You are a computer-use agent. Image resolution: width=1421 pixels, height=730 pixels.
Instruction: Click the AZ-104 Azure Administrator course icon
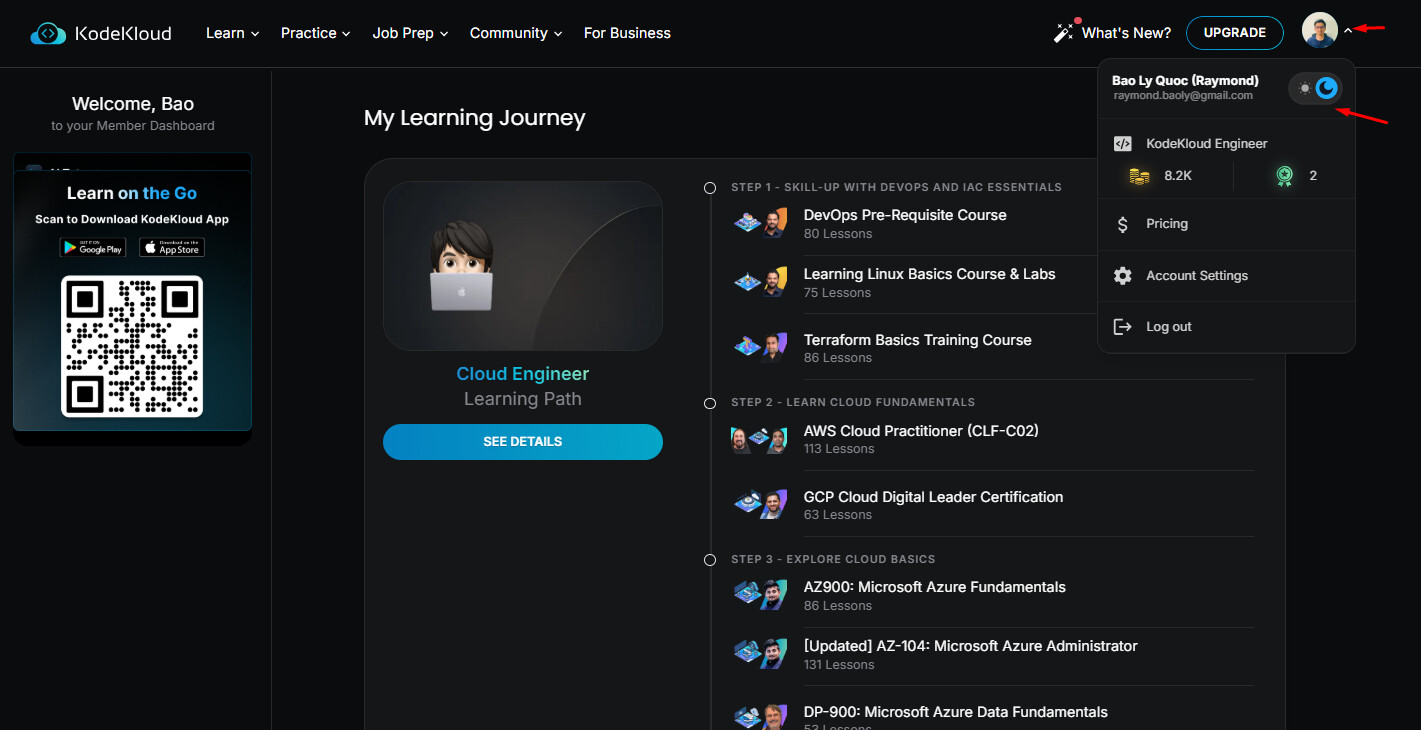tap(761, 654)
